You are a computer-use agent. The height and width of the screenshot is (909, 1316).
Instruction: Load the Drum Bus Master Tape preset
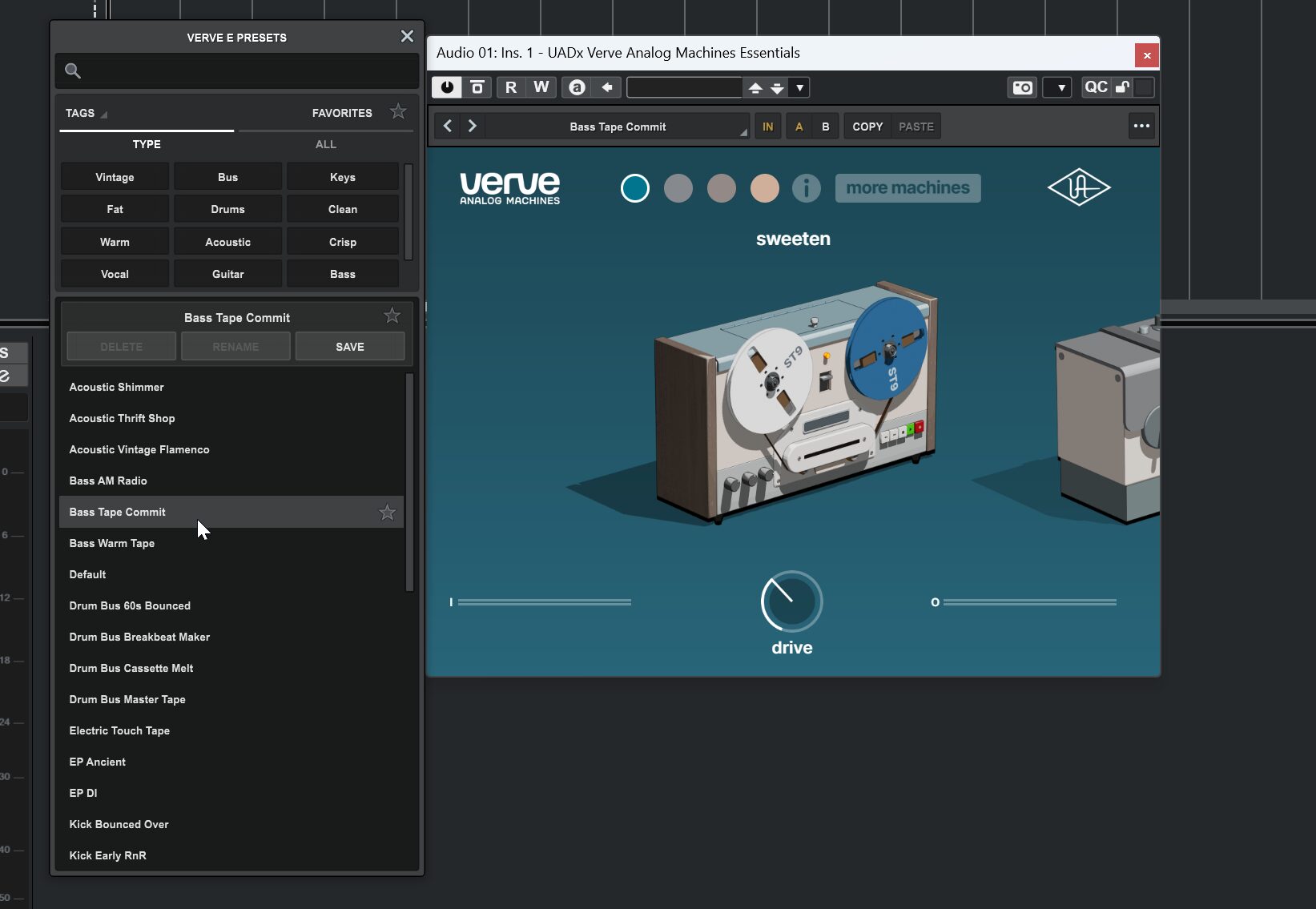click(x=231, y=699)
